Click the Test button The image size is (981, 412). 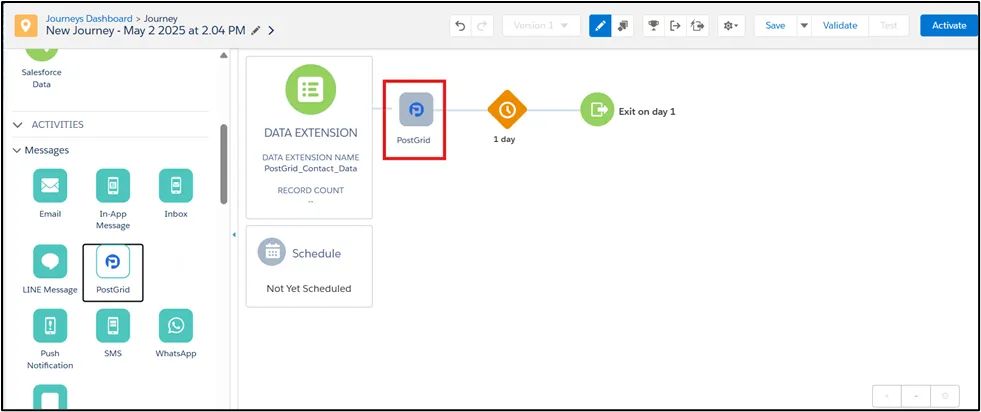tap(888, 26)
